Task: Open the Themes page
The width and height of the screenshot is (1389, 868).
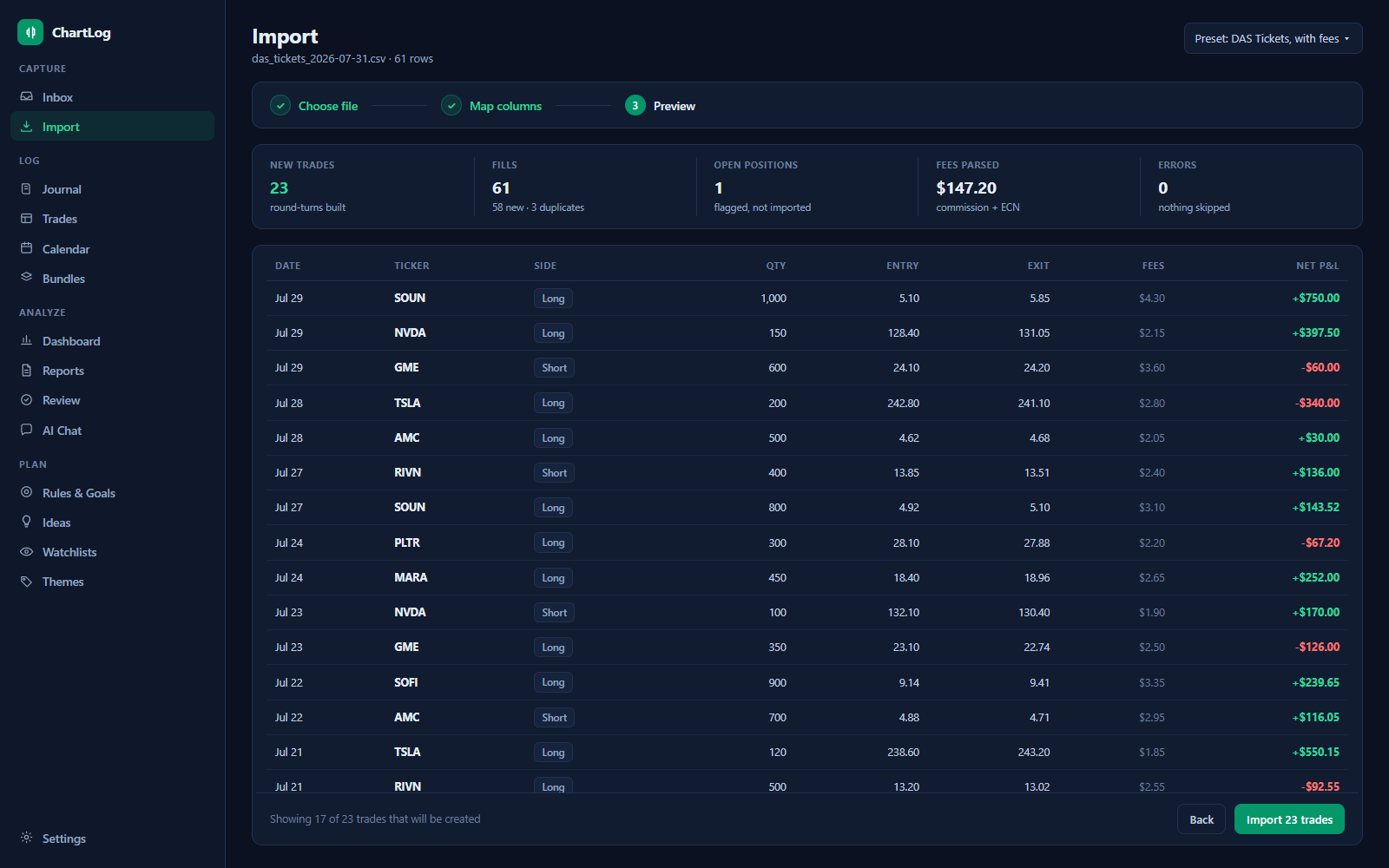Action: point(112,582)
